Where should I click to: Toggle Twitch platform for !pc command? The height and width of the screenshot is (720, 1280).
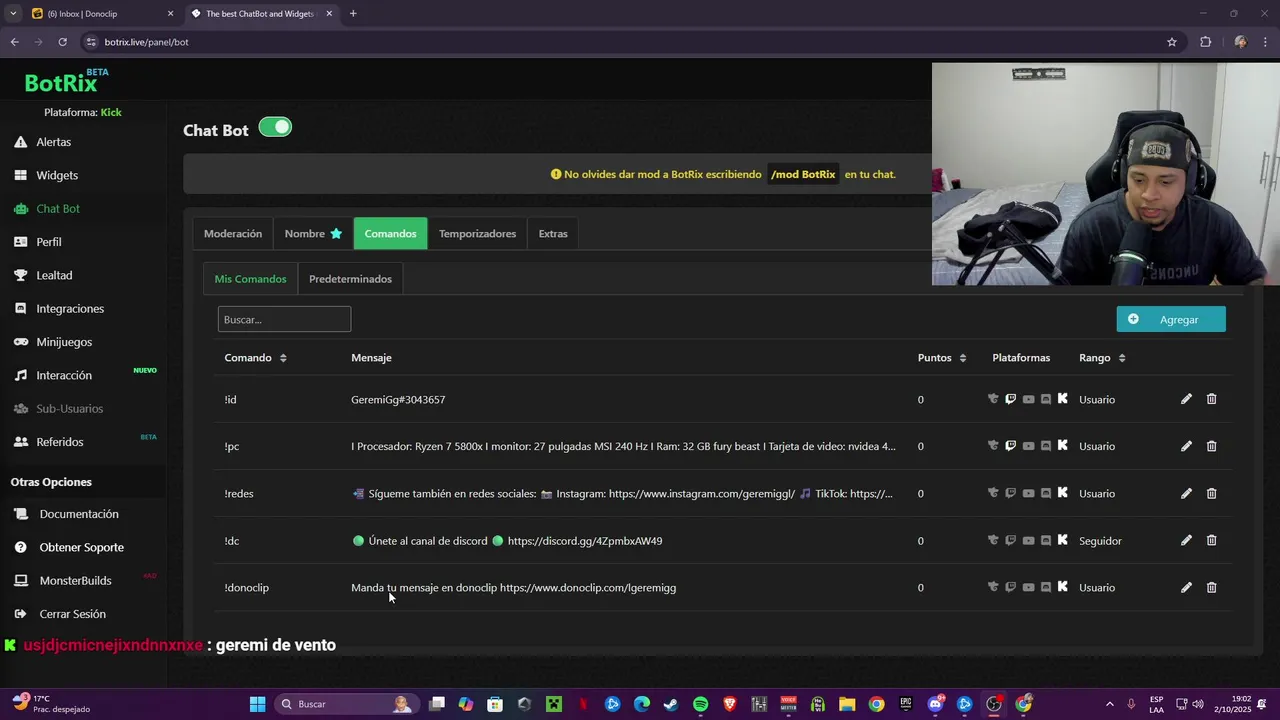[x=1011, y=446]
